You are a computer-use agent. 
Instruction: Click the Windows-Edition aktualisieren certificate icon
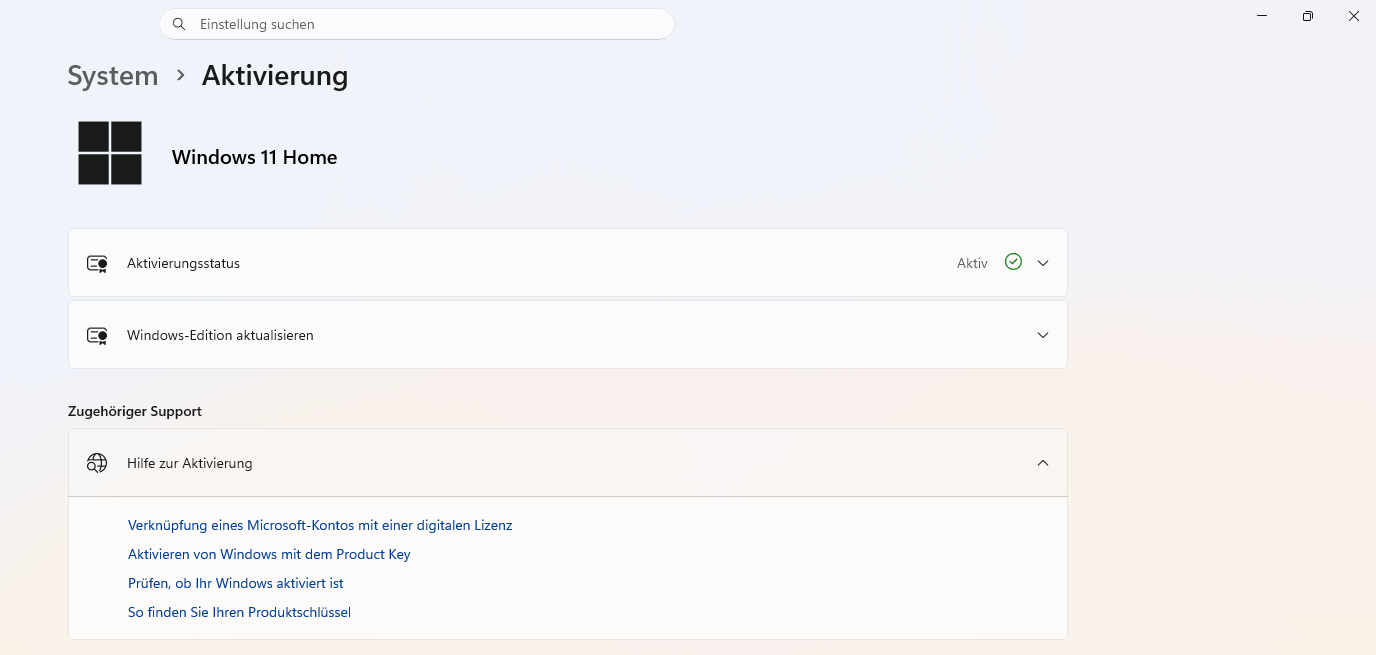97,335
